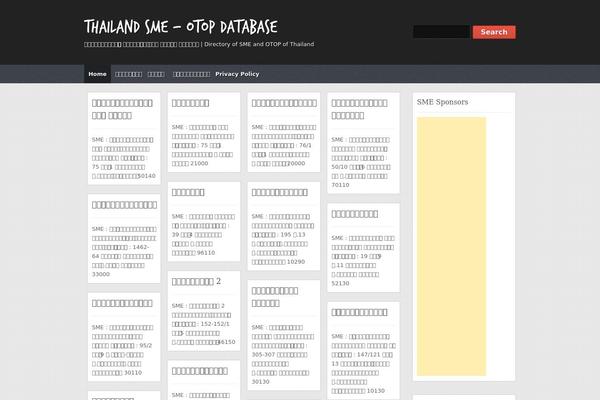Open the title of the card with postcode 20000
Viewport: 600px width, 400px height.
point(284,103)
